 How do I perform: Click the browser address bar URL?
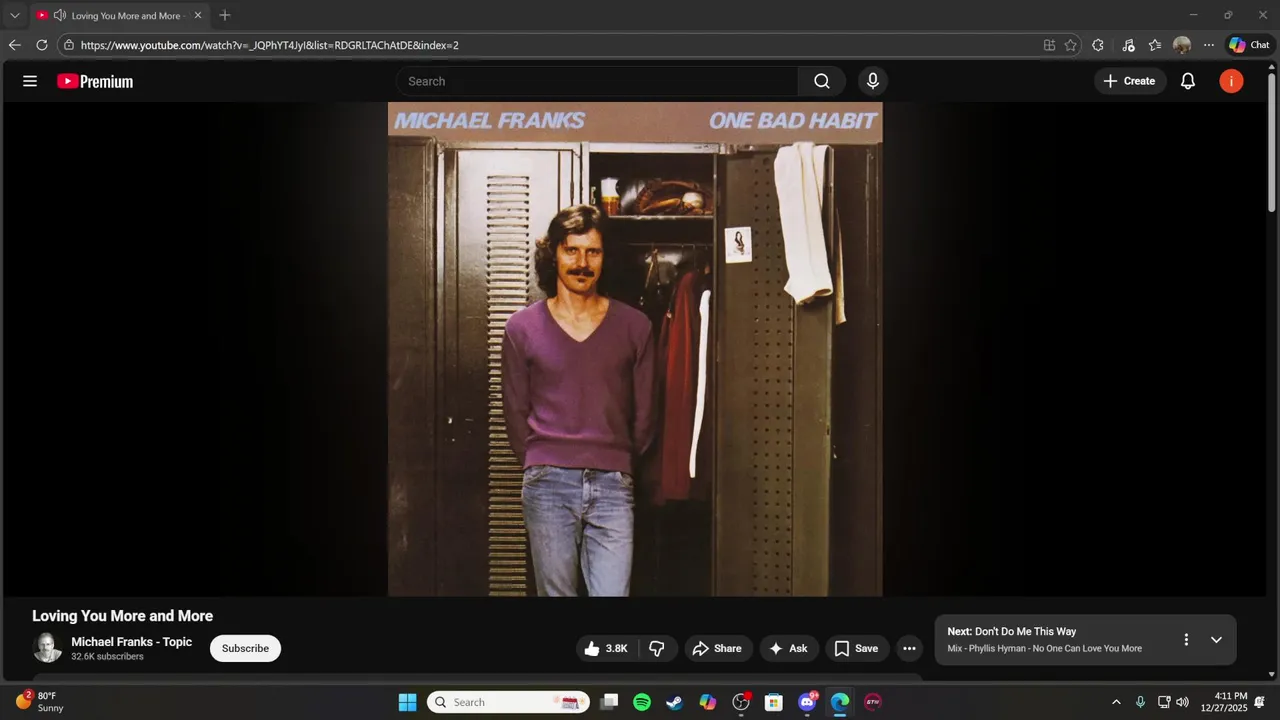(270, 45)
